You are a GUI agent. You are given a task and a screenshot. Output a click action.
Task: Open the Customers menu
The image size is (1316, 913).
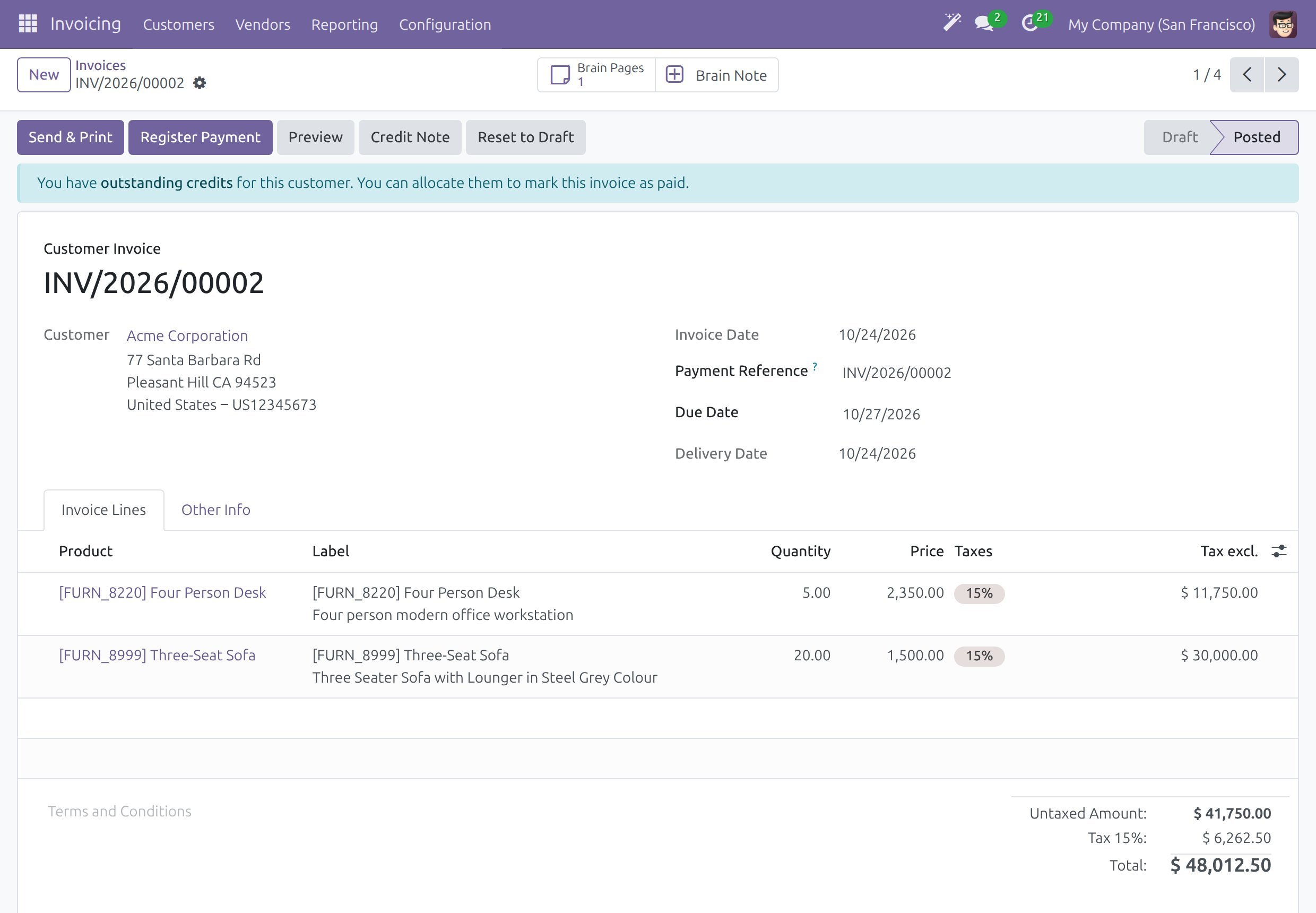coord(178,24)
